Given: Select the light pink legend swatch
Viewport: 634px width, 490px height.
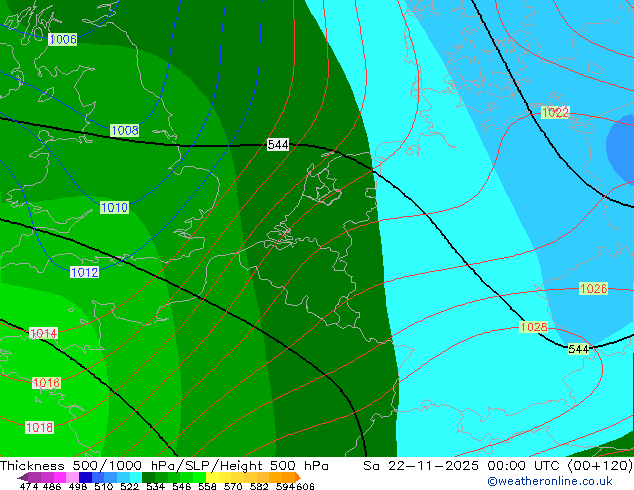Looking at the screenshot, I should (x=72, y=477).
